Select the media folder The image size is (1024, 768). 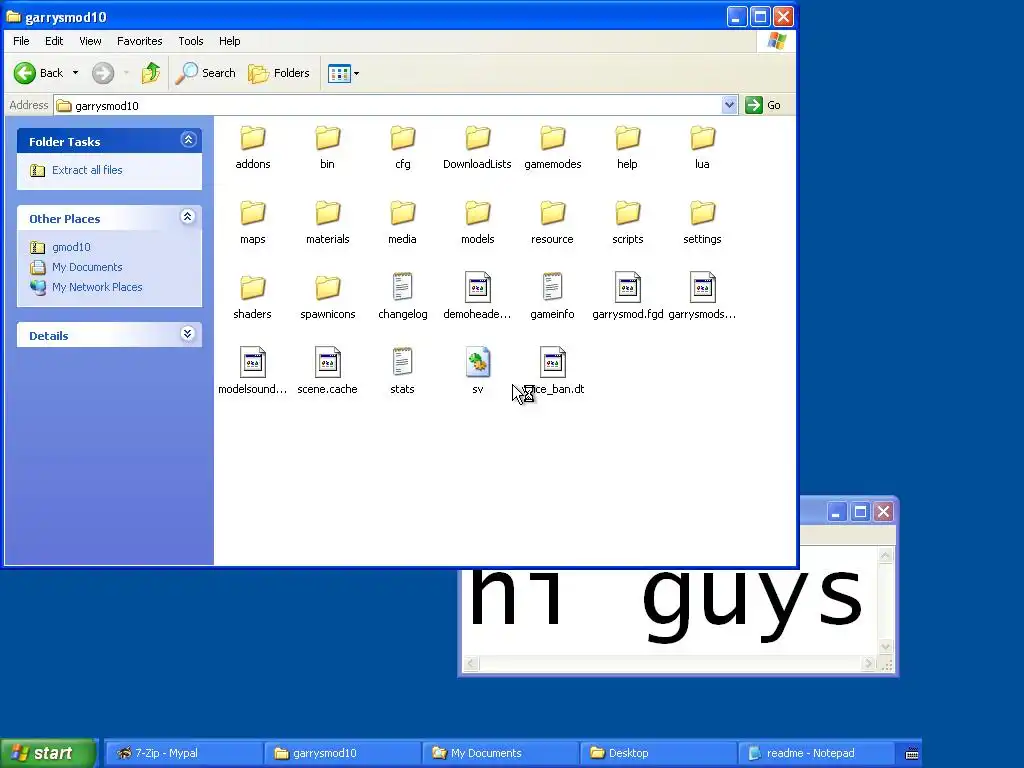pos(402,223)
